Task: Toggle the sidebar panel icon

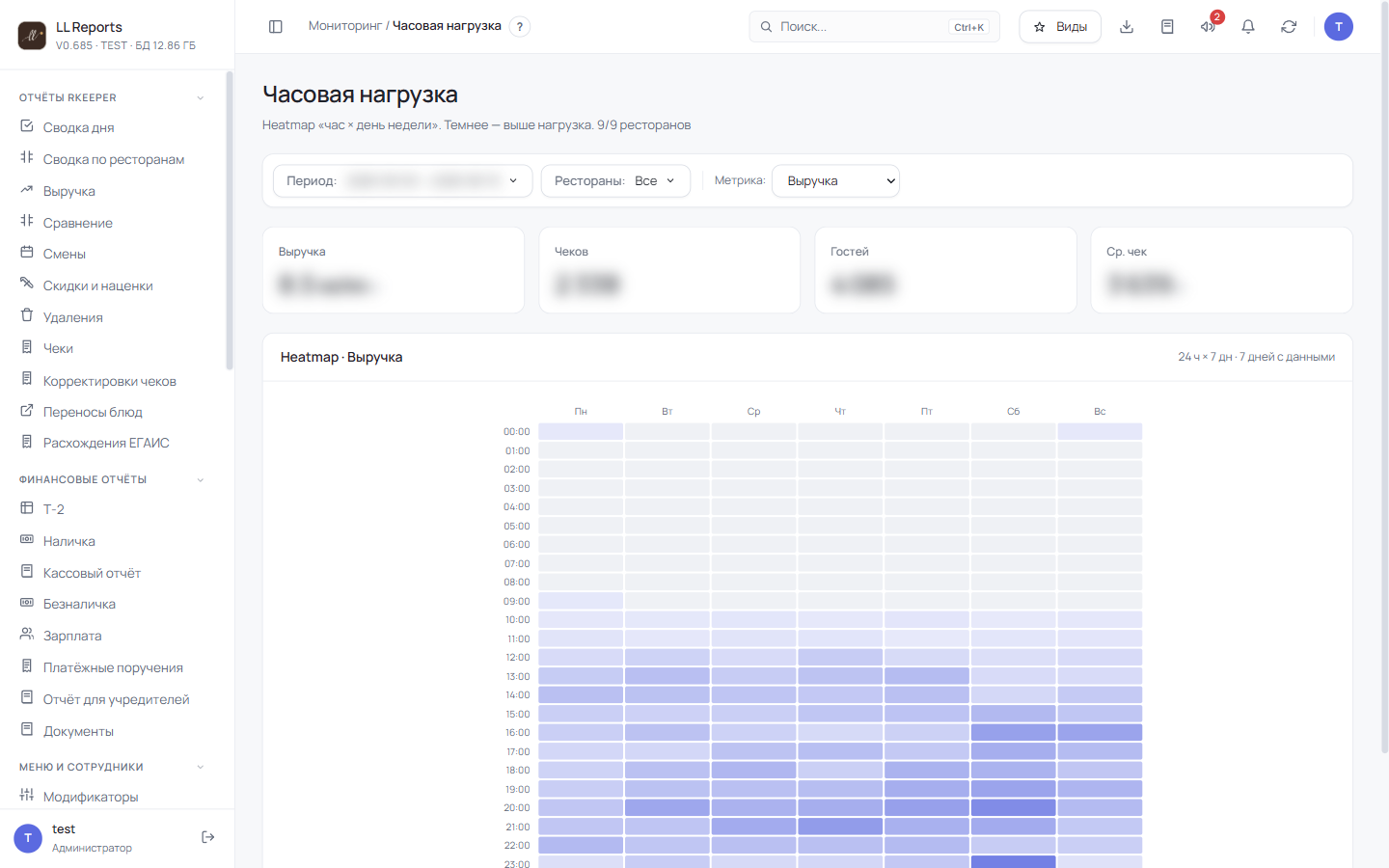Action: 276,27
